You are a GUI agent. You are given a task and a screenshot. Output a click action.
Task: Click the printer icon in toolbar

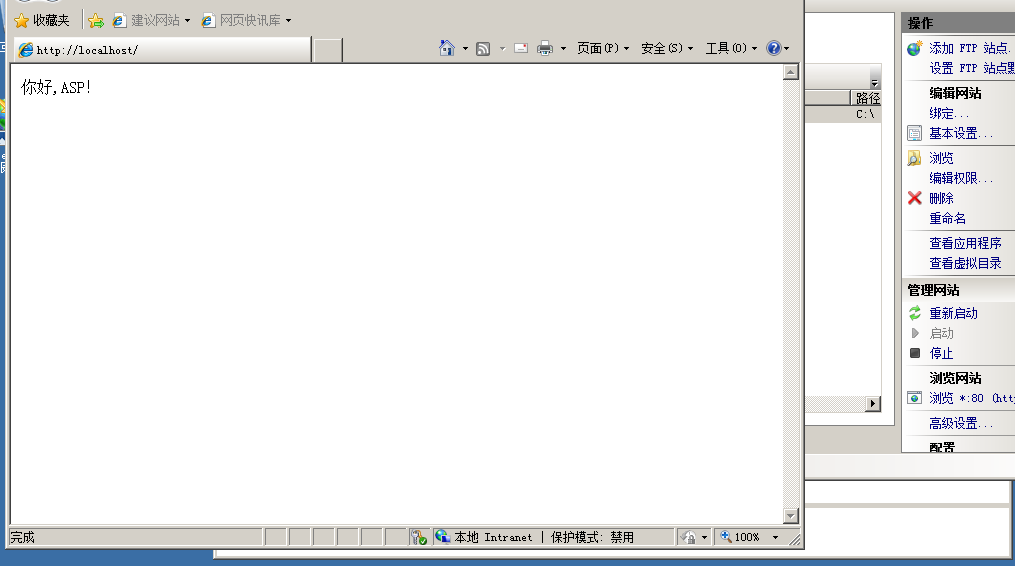pyautogui.click(x=545, y=48)
